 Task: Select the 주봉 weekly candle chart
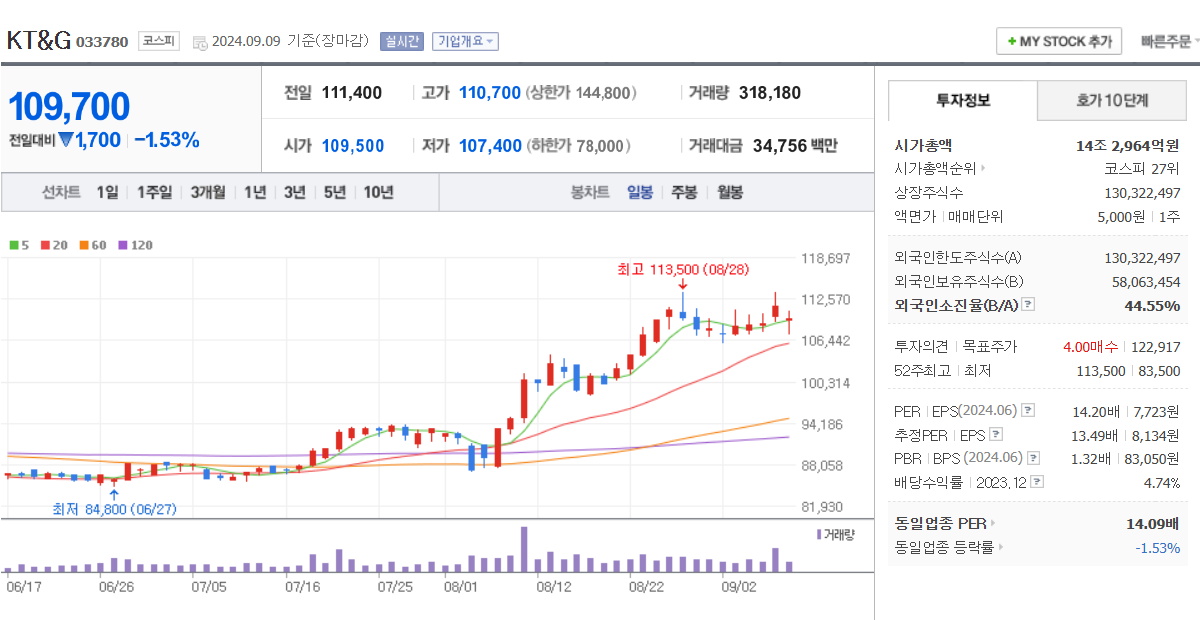[x=684, y=192]
